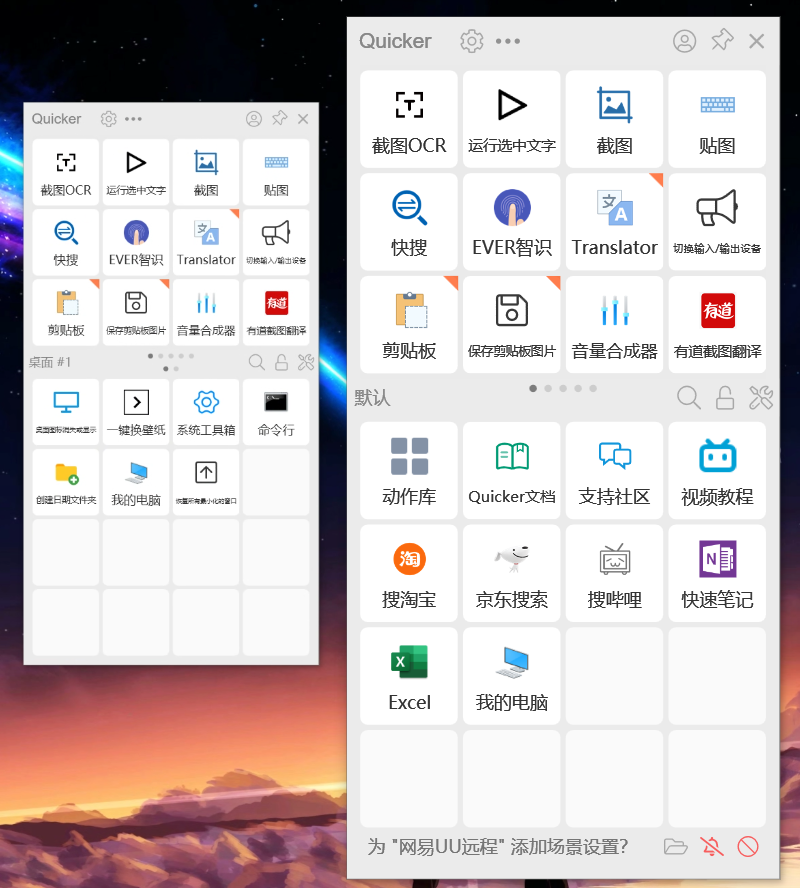Launch 运行选中文字 in the larger Quicker panel
The height and width of the screenshot is (888, 800).
(512, 119)
